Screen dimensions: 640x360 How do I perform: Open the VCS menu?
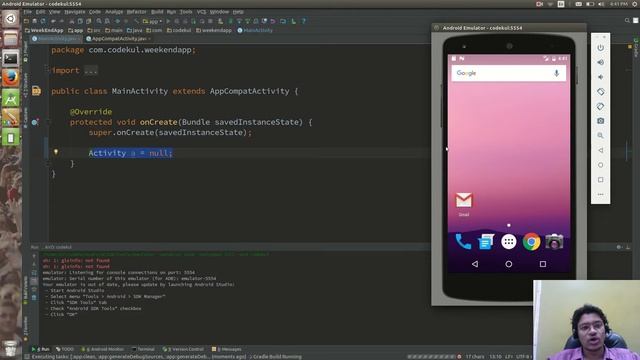point(201,12)
